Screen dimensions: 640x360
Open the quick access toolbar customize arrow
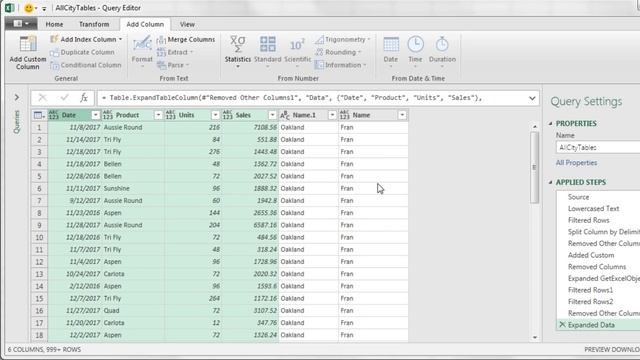(44, 8)
